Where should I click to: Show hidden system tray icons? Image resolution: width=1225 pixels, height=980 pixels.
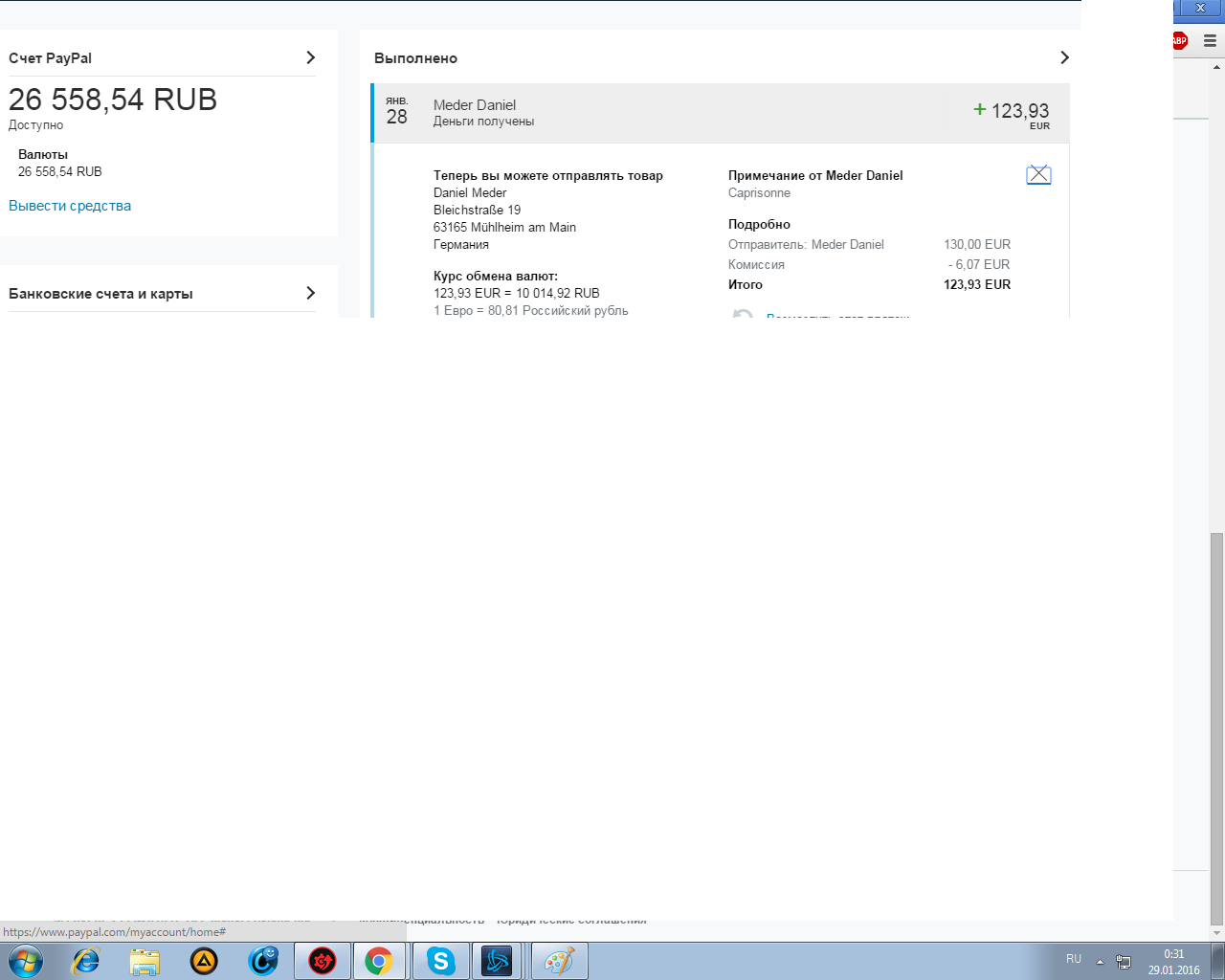click(x=1100, y=962)
